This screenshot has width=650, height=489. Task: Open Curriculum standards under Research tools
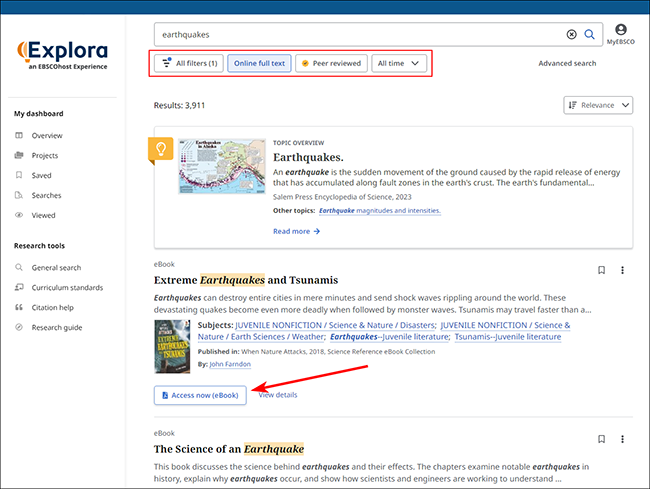tap(67, 288)
